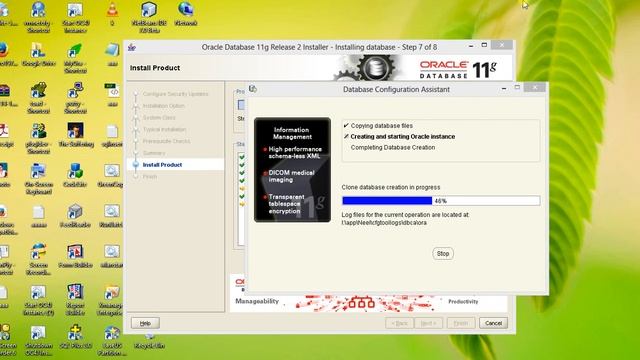Select the 'Typical Installation' step
The image size is (640, 360).
point(164,129)
